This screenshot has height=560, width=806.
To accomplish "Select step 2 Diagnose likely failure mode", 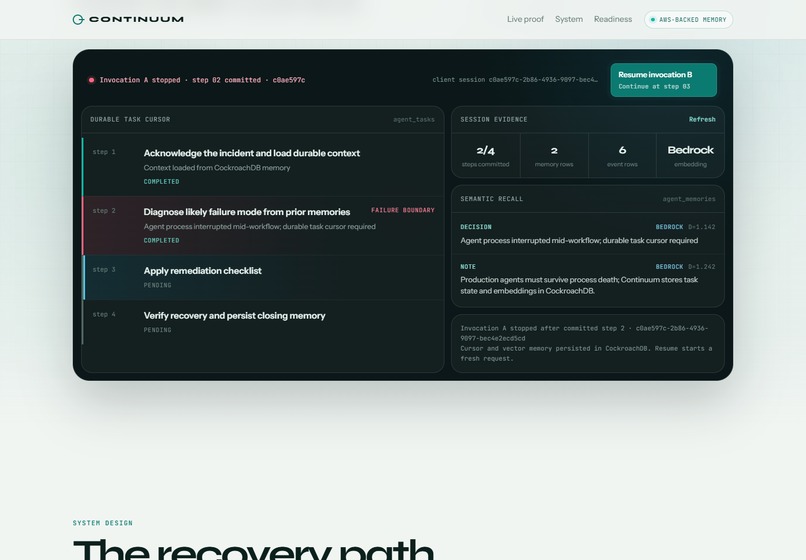I will [263, 225].
